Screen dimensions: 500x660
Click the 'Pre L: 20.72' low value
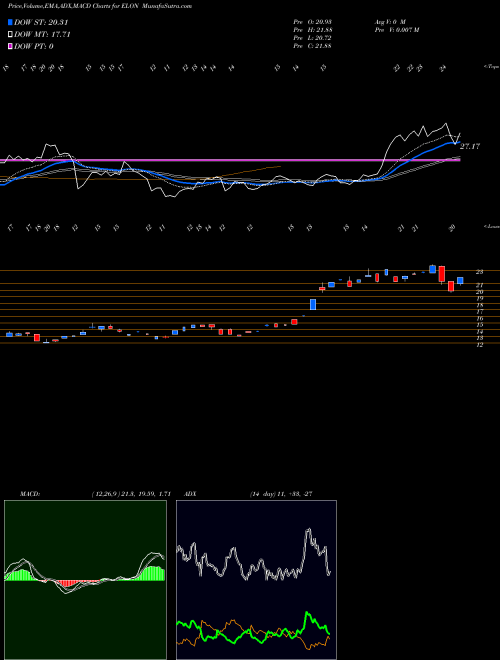(x=312, y=38)
